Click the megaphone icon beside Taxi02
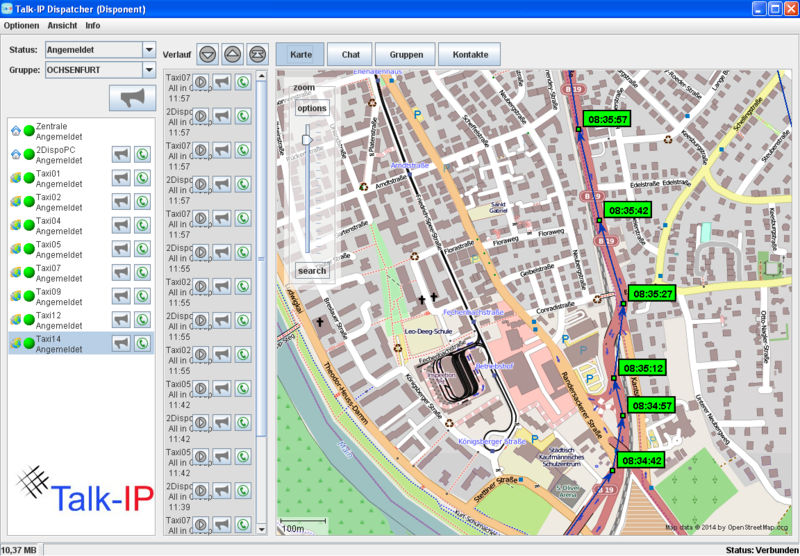800x556 pixels. click(121, 201)
